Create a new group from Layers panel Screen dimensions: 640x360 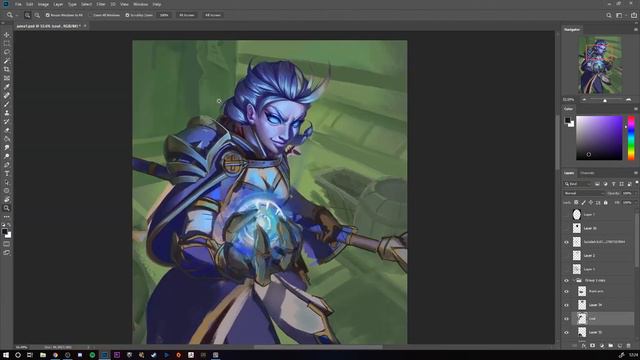pyautogui.click(x=611, y=346)
